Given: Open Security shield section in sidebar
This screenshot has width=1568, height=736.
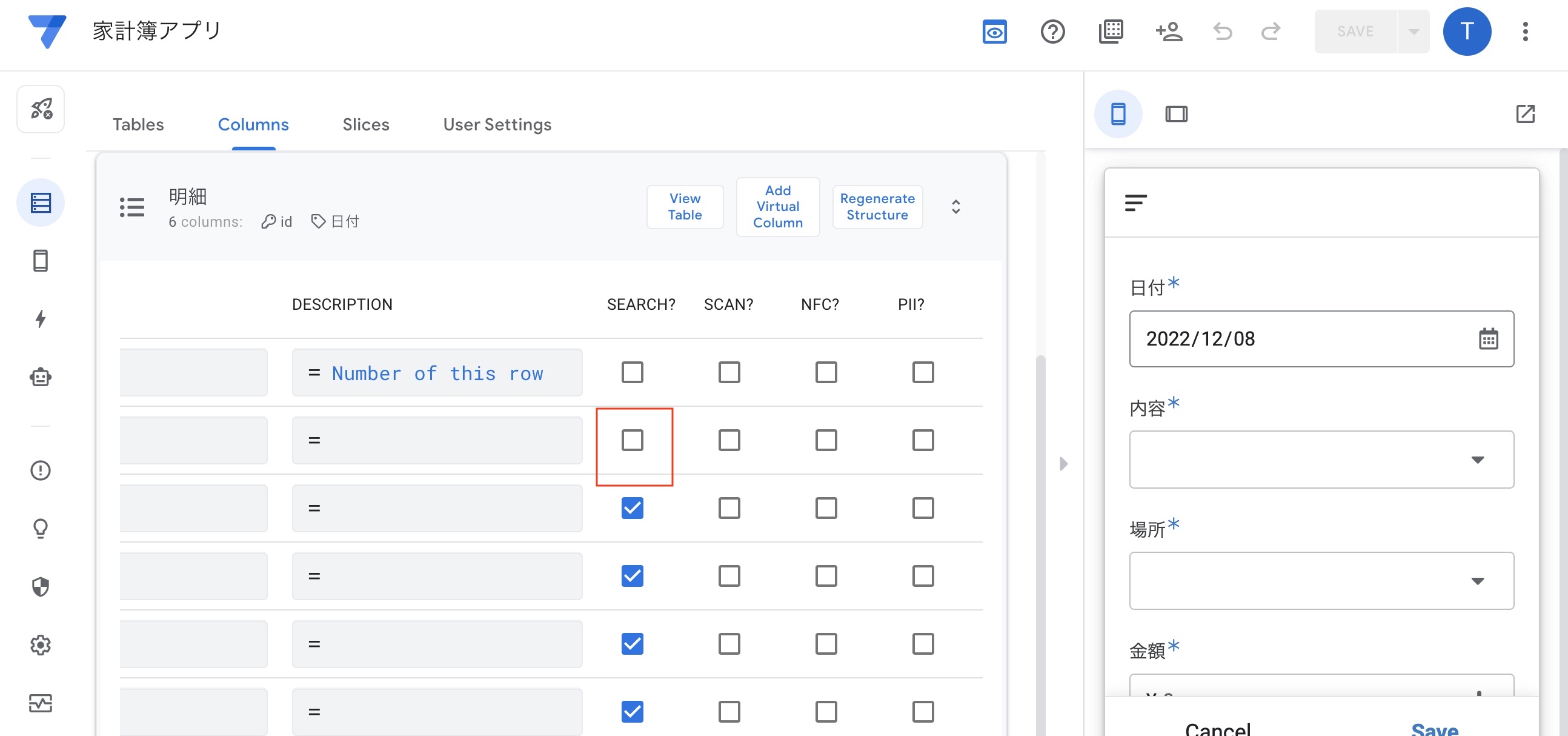Looking at the screenshot, I should 40,586.
